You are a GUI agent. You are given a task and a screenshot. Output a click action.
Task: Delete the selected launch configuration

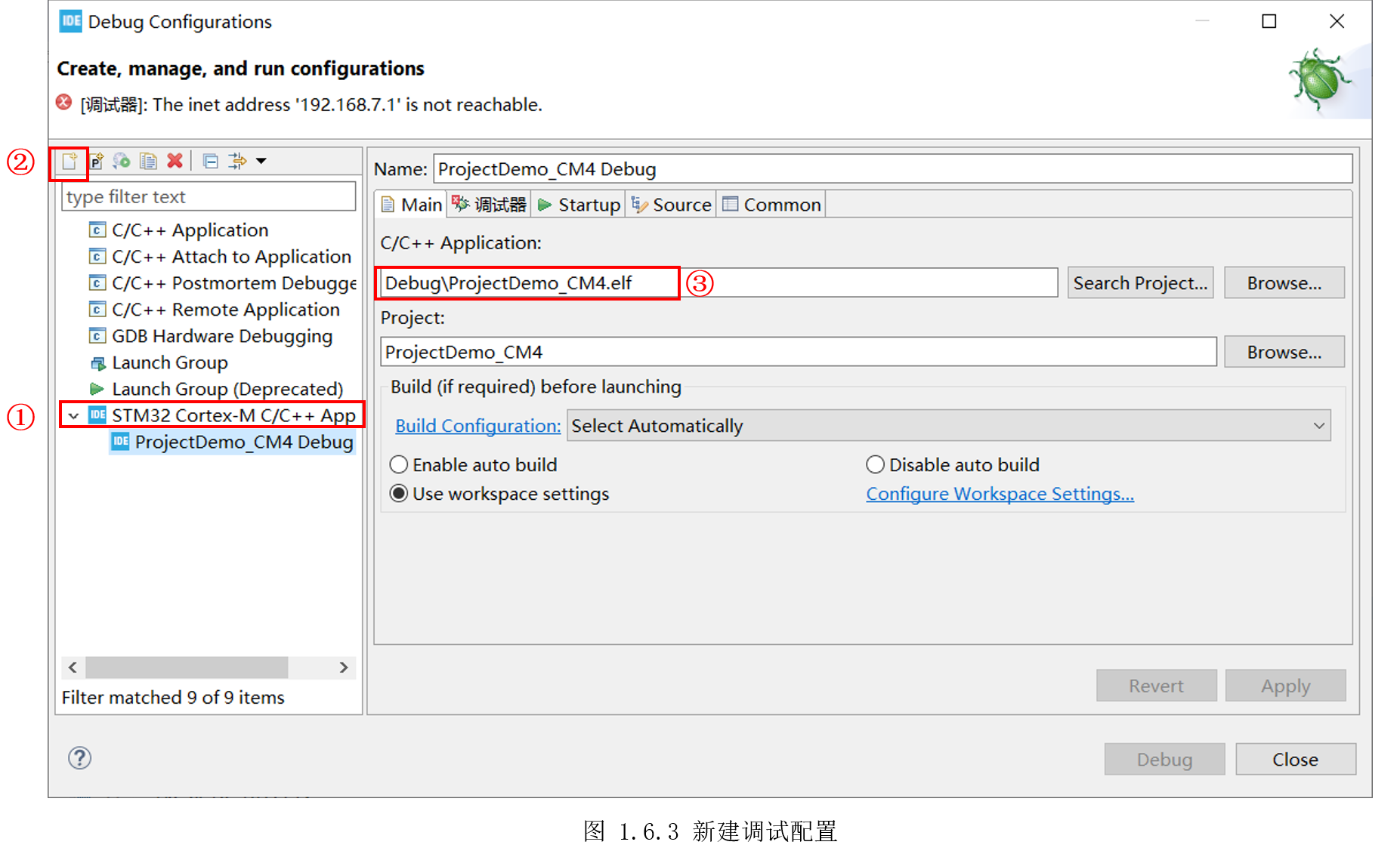pyautogui.click(x=175, y=161)
